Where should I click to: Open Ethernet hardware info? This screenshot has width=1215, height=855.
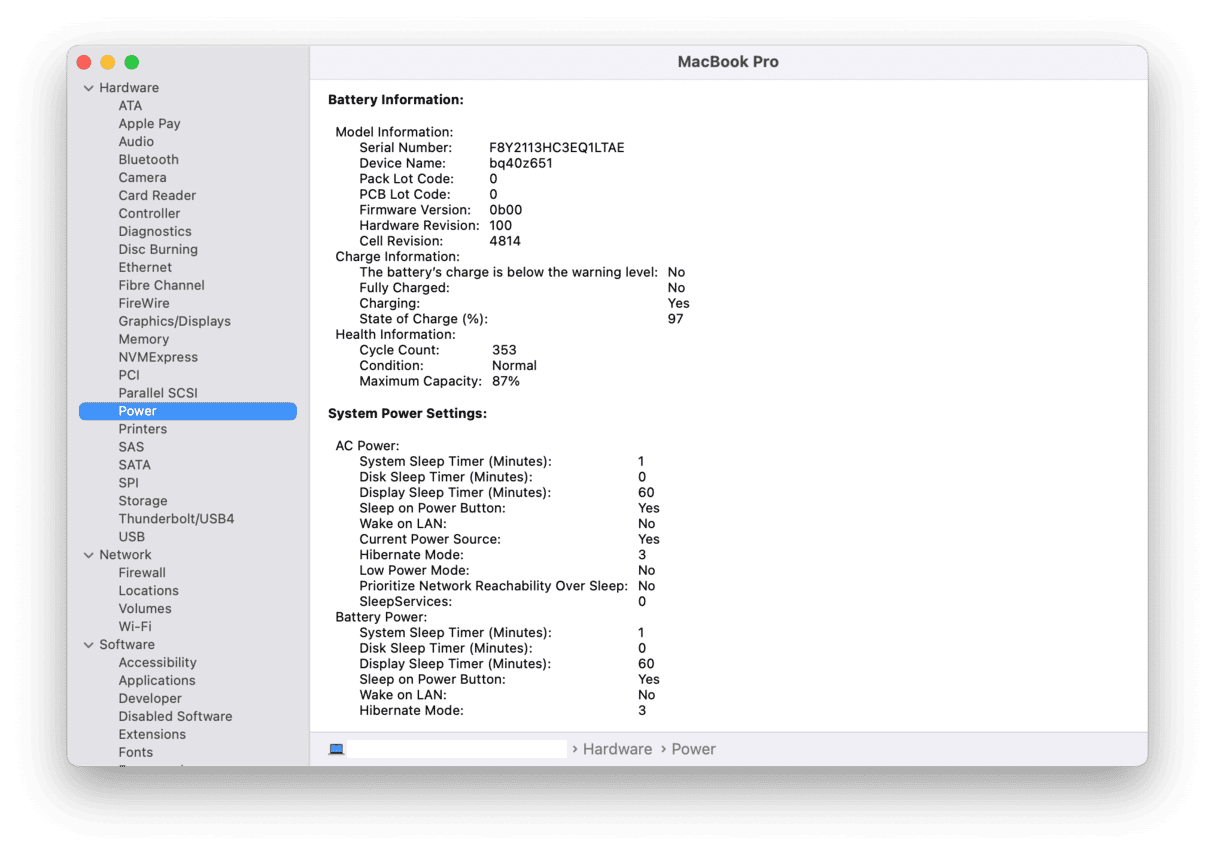point(146,268)
